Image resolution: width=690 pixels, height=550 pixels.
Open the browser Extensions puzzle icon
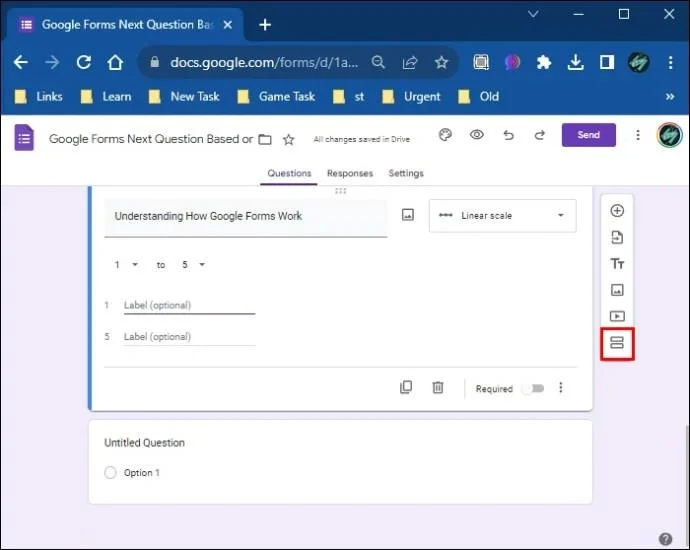coord(544,62)
